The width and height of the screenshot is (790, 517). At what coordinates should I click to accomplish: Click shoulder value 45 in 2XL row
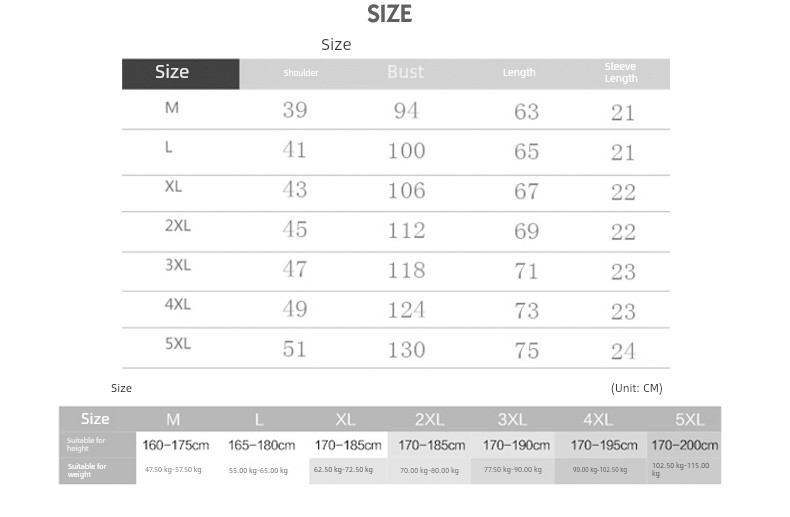coord(295,229)
